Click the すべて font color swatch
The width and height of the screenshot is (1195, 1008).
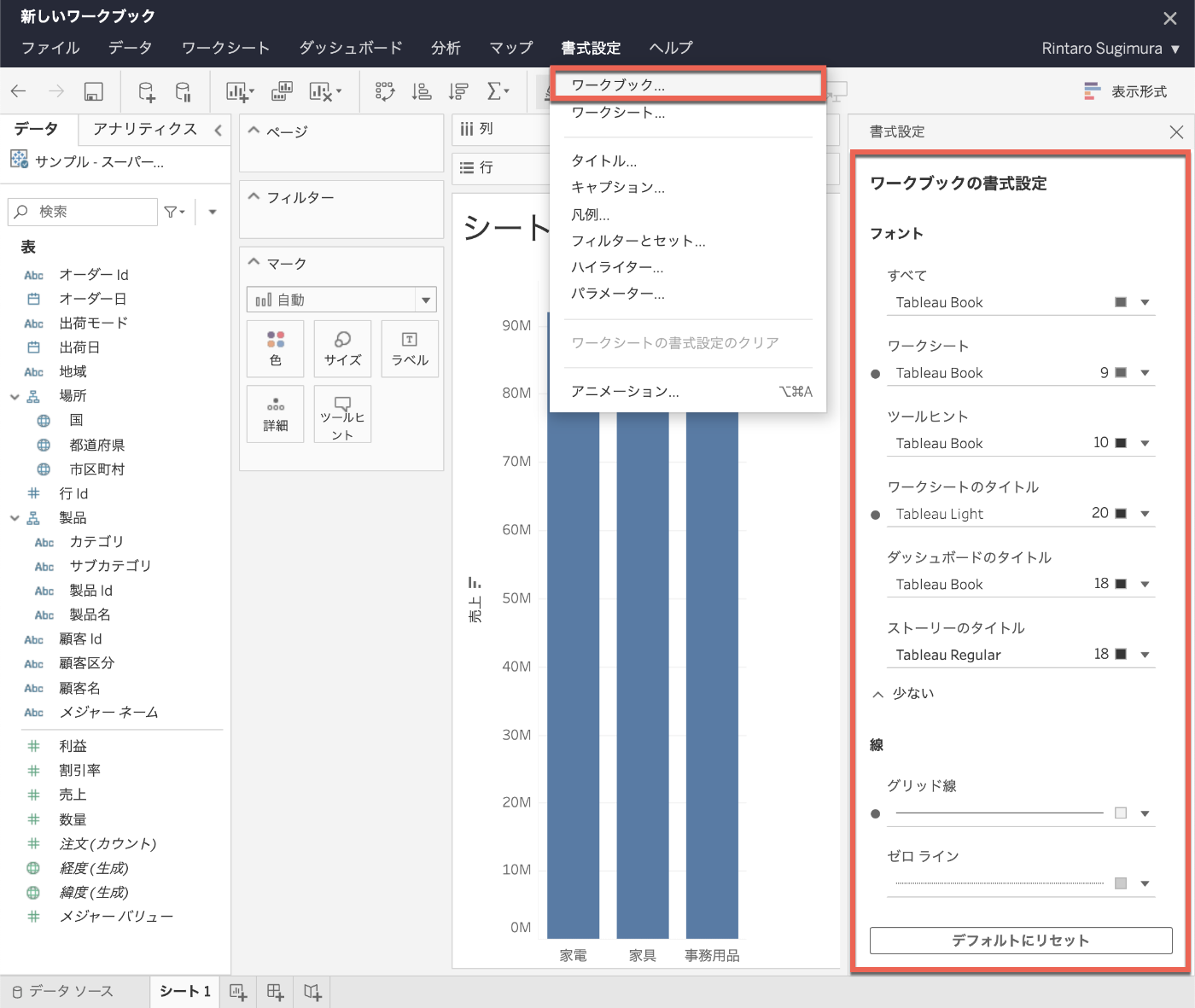click(x=1121, y=302)
